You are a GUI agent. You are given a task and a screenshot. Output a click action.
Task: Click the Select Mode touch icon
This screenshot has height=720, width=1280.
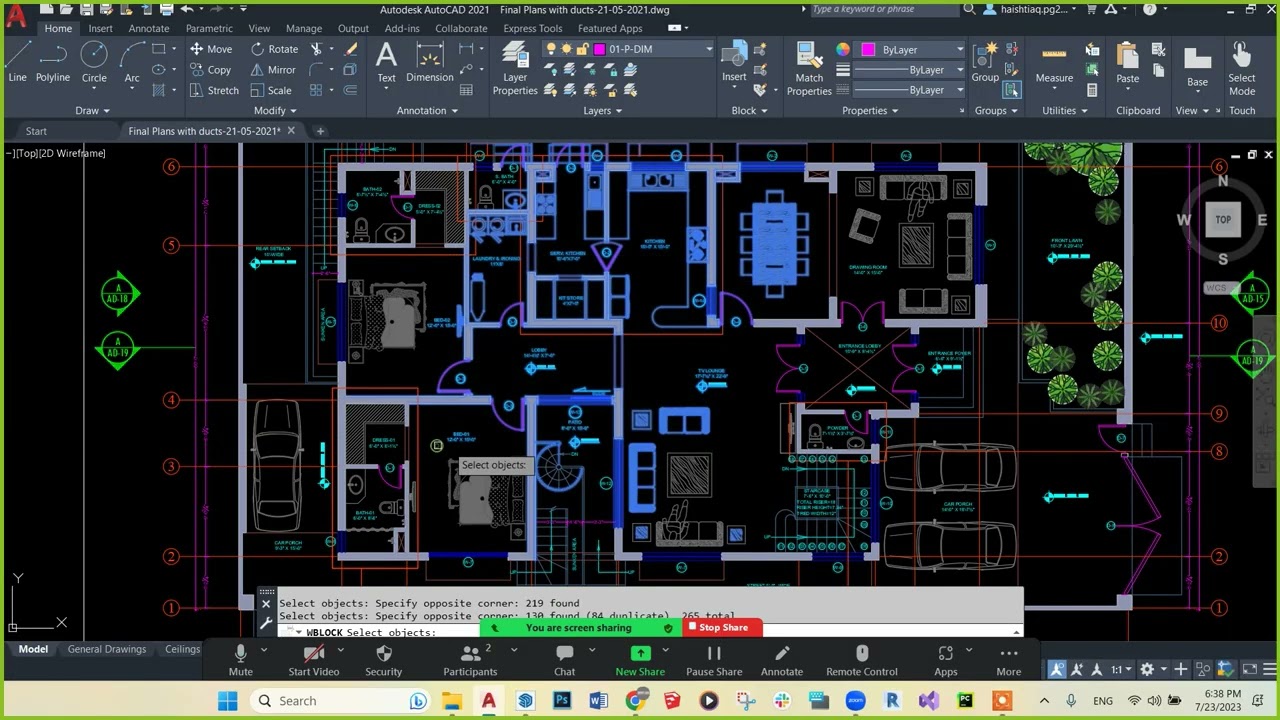pyautogui.click(x=1242, y=68)
